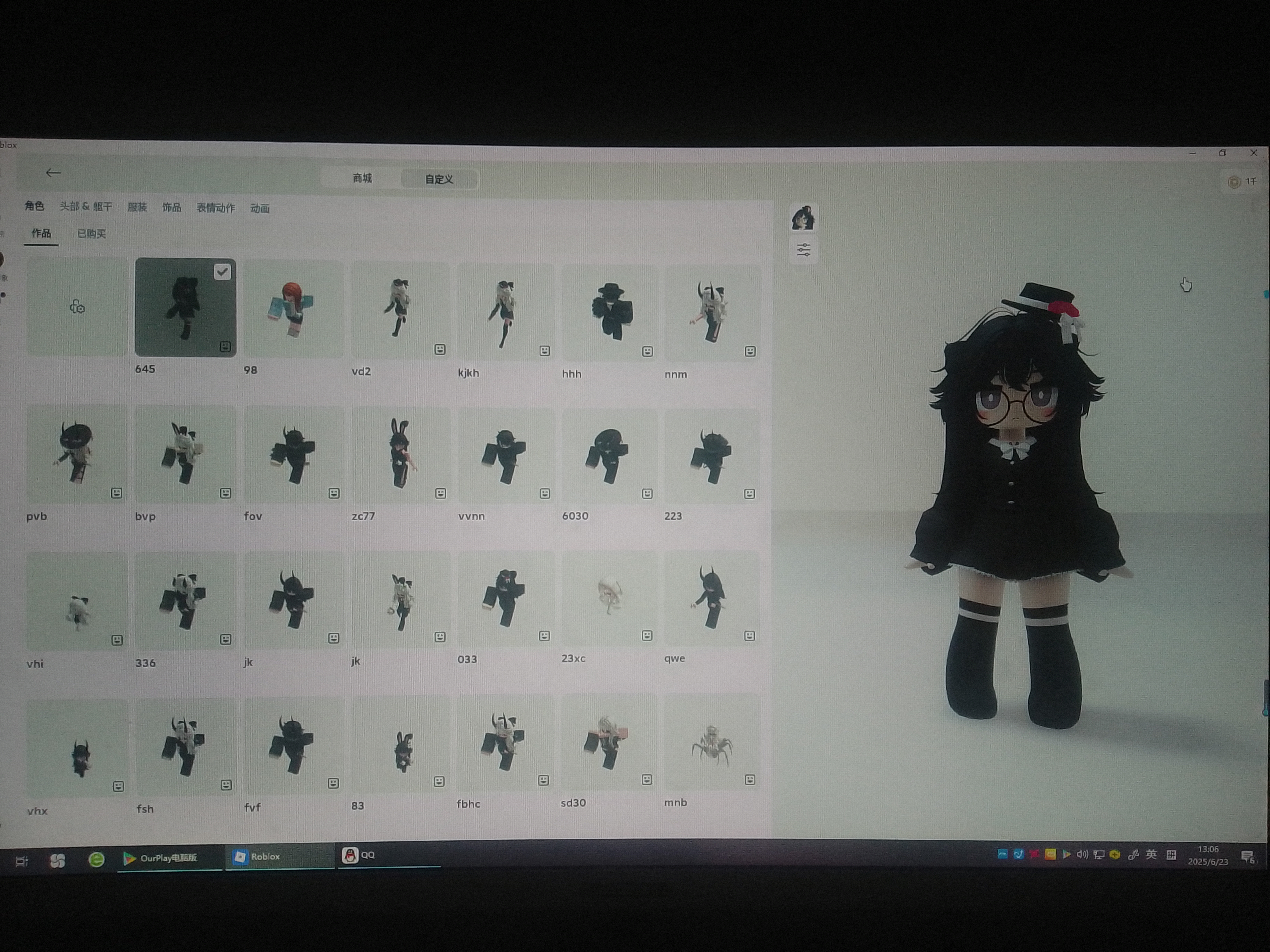
Task: Click the emote icon on mnb outfit
Action: click(x=750, y=779)
